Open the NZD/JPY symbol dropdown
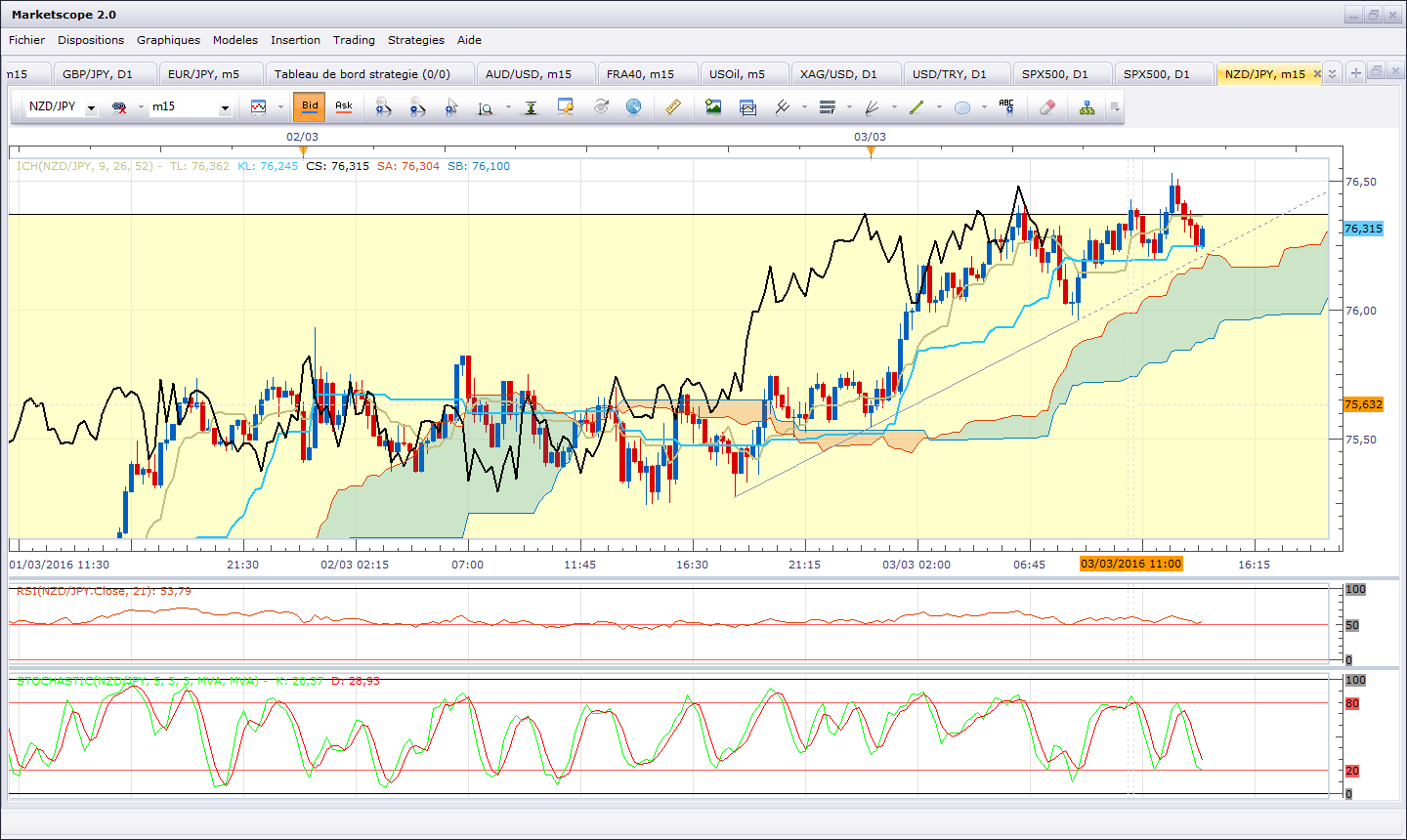1407x840 pixels. (x=91, y=107)
